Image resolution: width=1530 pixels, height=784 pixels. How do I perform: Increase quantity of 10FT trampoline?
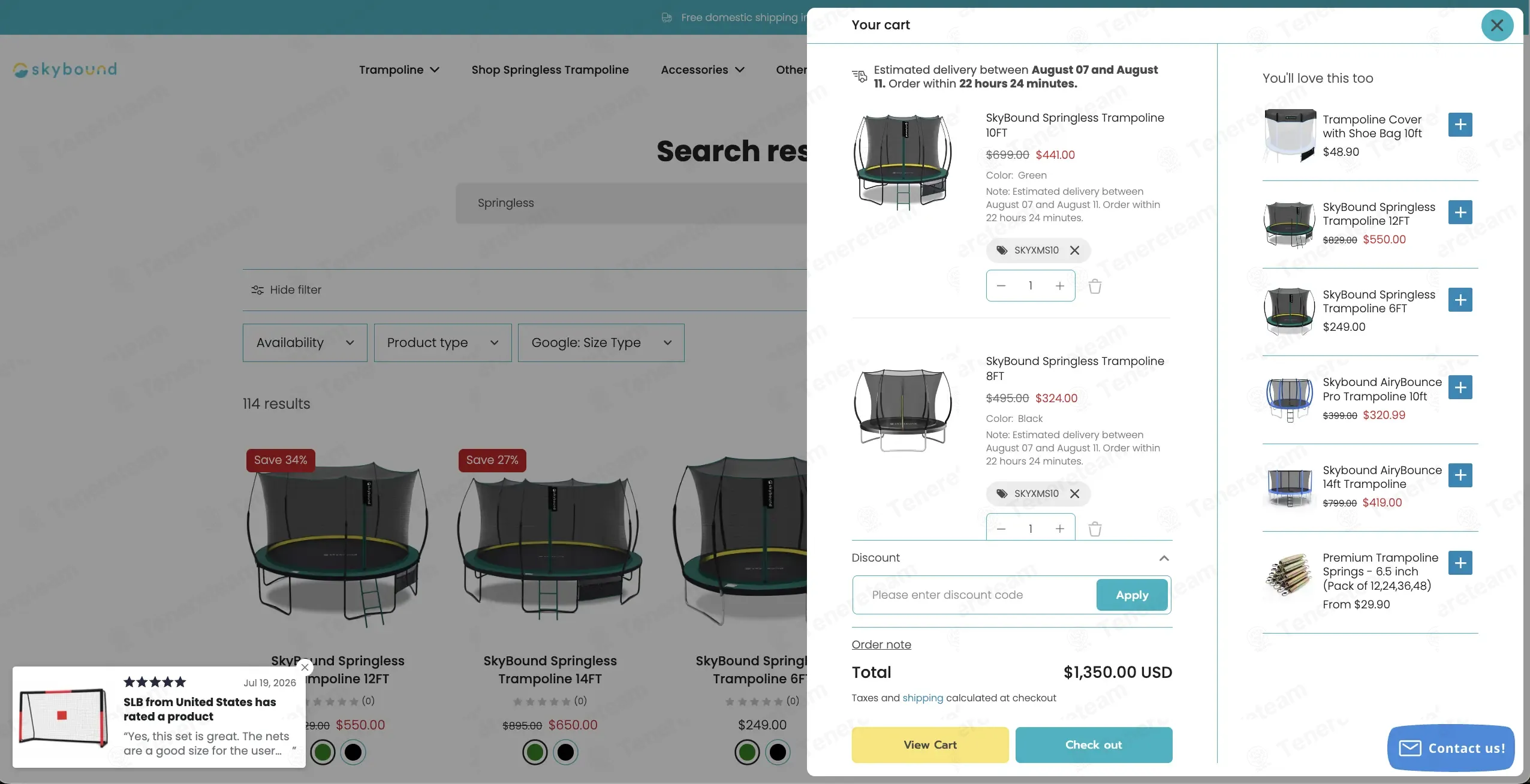pos(1059,286)
